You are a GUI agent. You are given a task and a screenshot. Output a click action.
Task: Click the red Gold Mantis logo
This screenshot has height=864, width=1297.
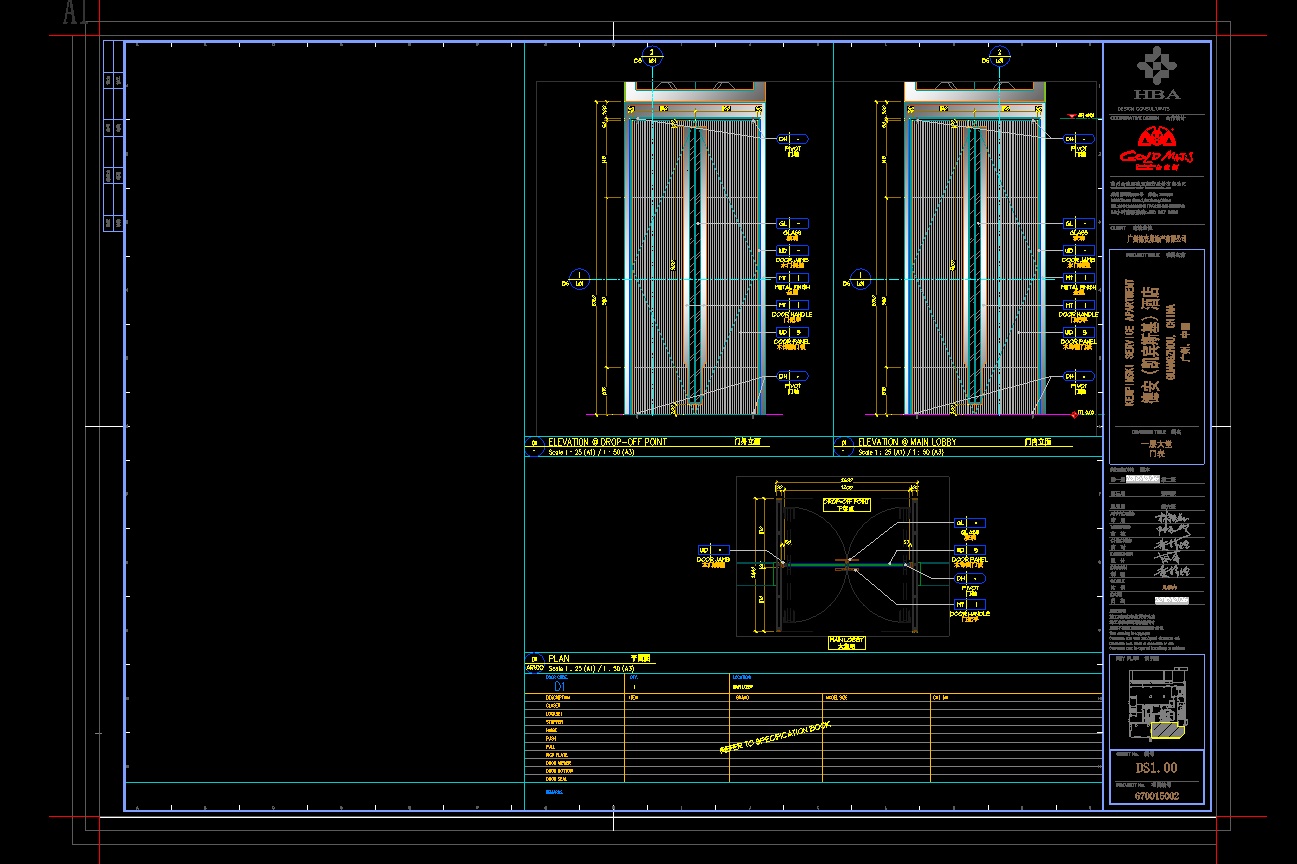pyautogui.click(x=1157, y=149)
